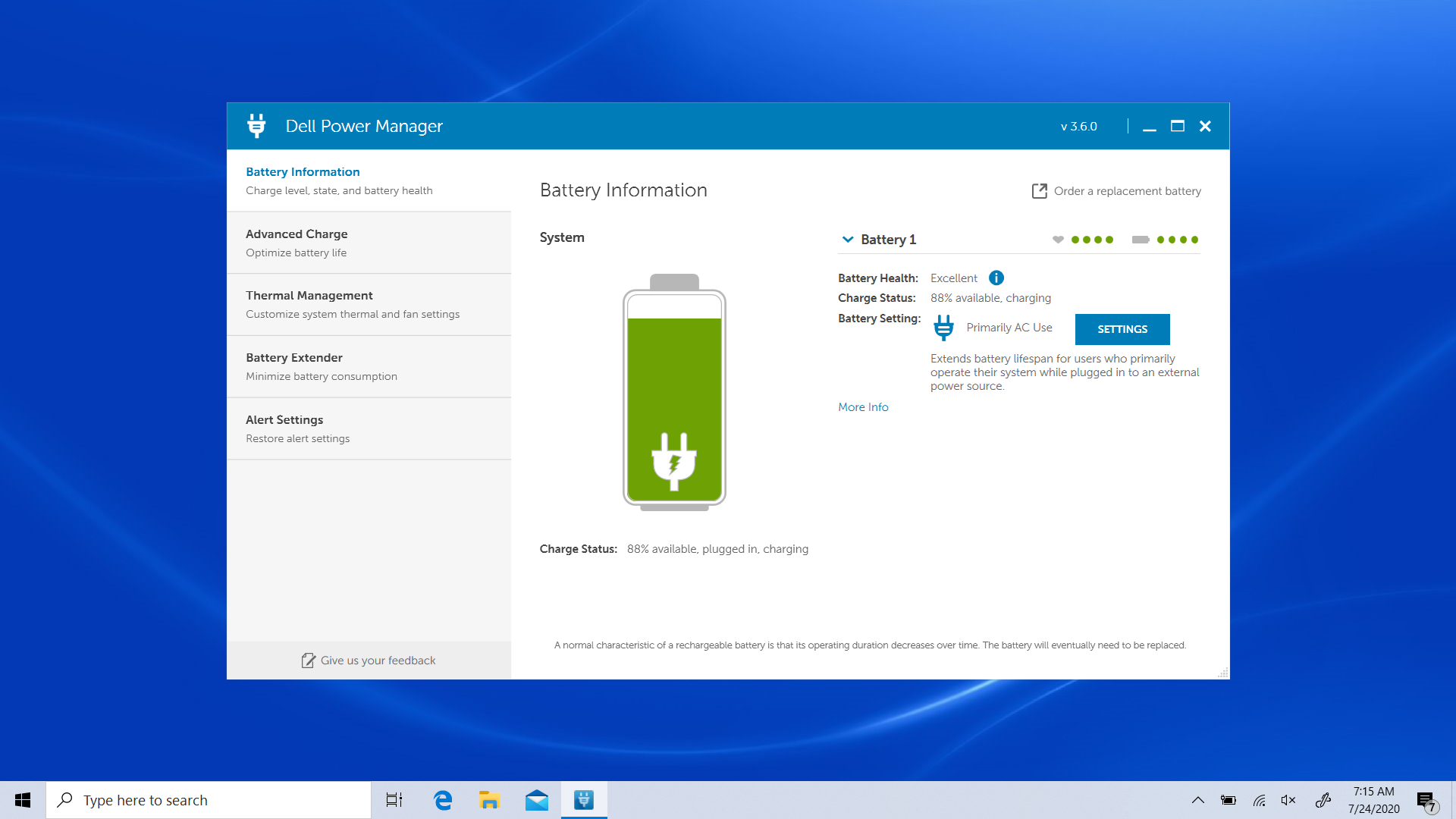Click the Excellent battery health value

pyautogui.click(x=954, y=278)
